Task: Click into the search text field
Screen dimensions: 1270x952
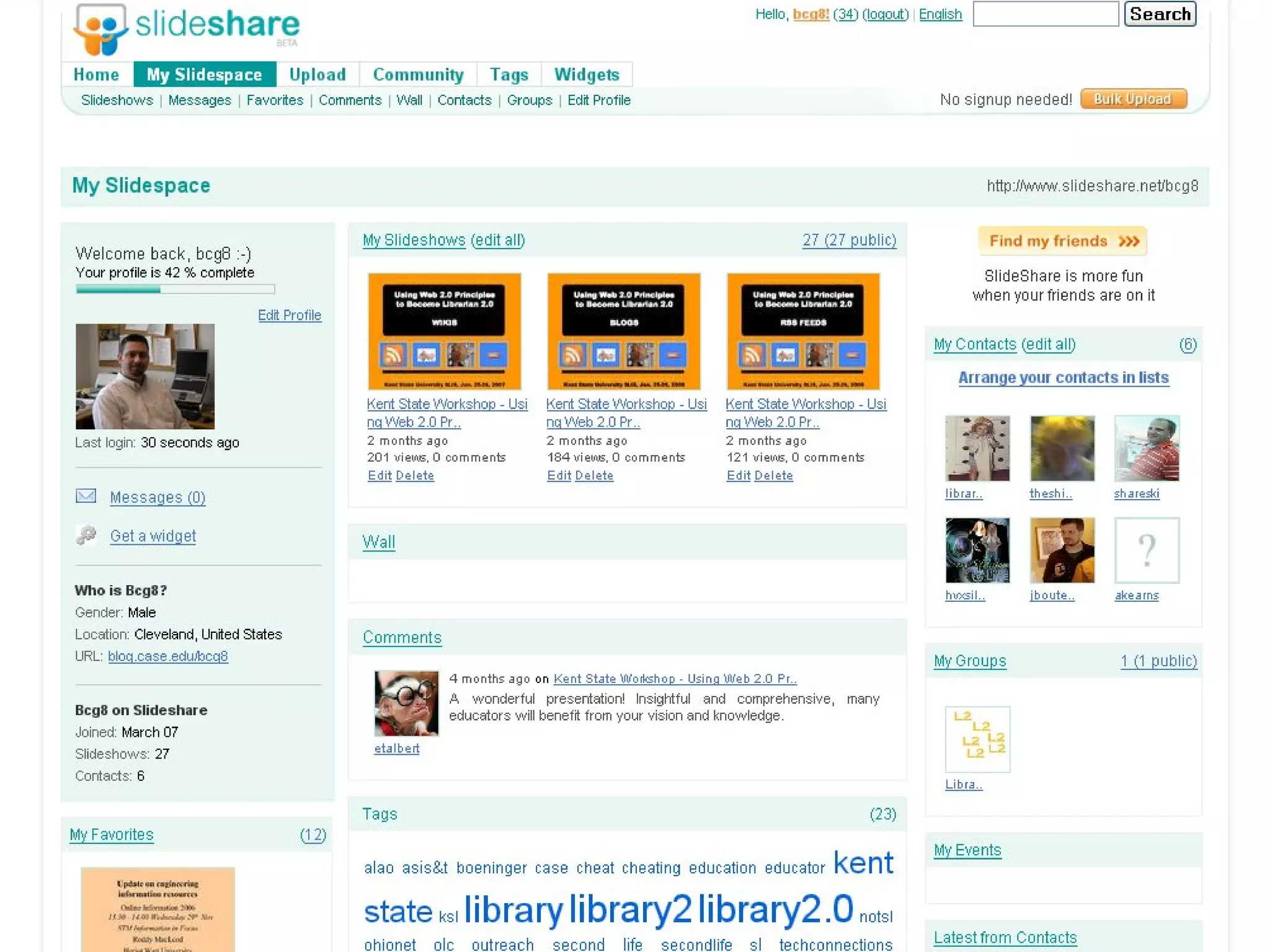Action: [1045, 14]
